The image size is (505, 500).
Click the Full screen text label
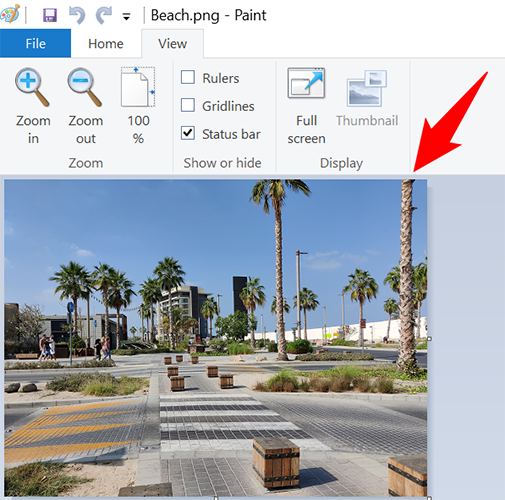[x=306, y=129]
